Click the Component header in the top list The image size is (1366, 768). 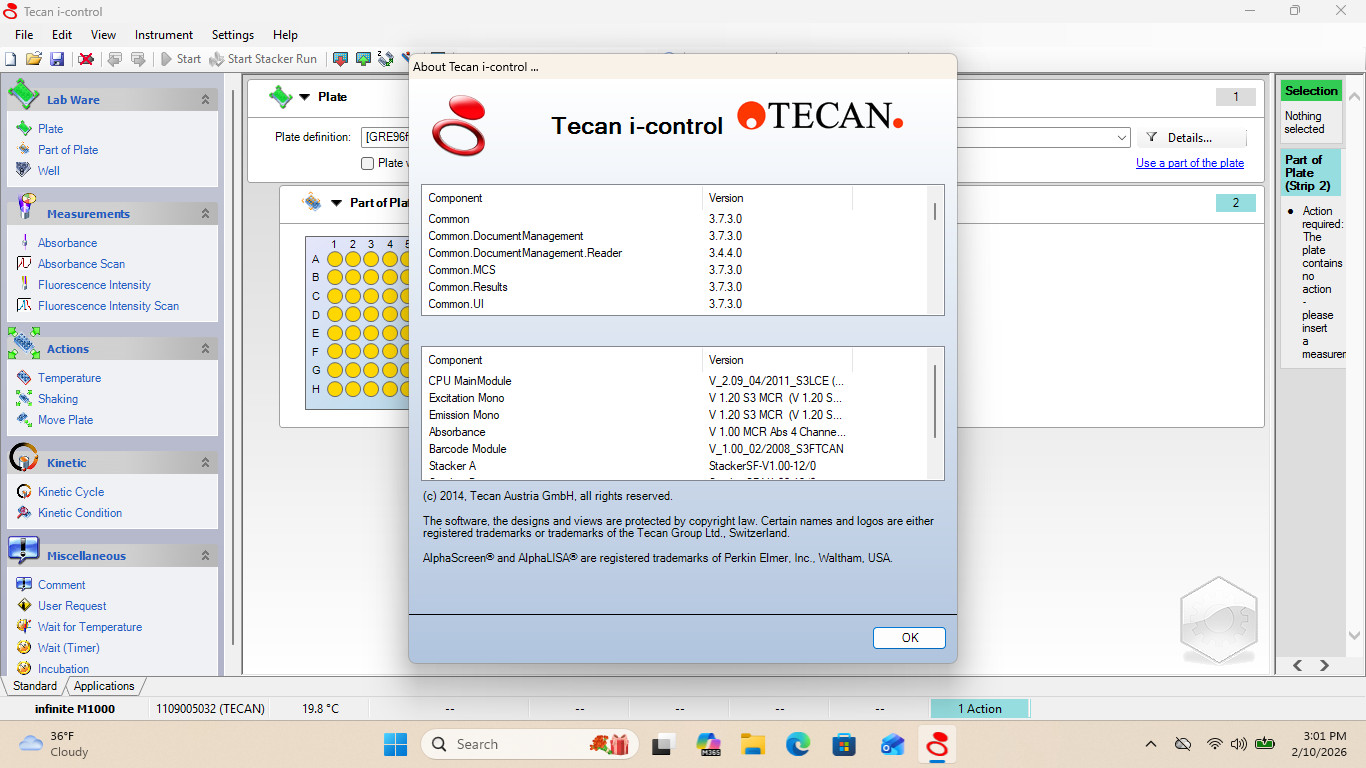[563, 198]
